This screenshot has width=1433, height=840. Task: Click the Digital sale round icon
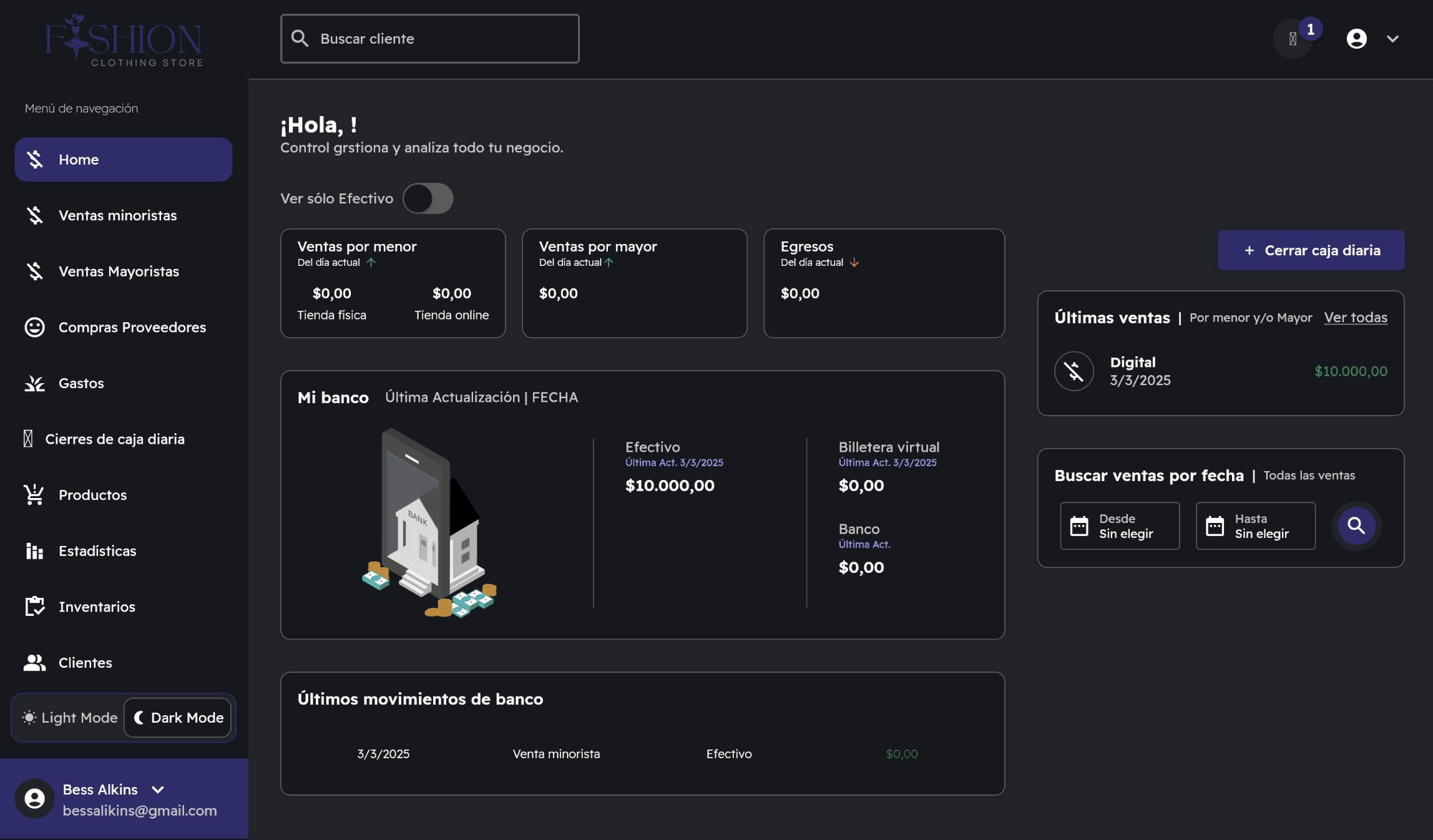point(1074,371)
